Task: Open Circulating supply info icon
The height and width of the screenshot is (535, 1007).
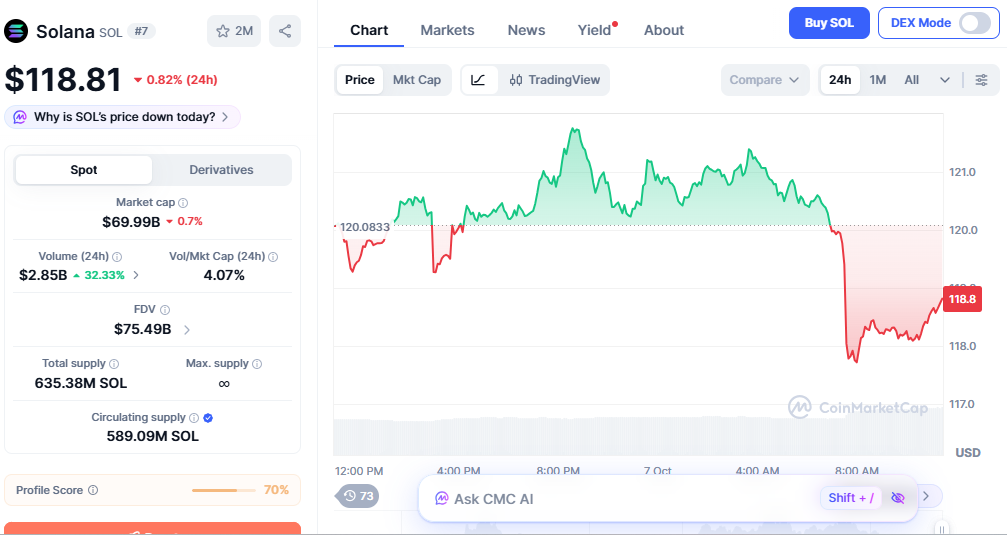Action: pos(194,418)
